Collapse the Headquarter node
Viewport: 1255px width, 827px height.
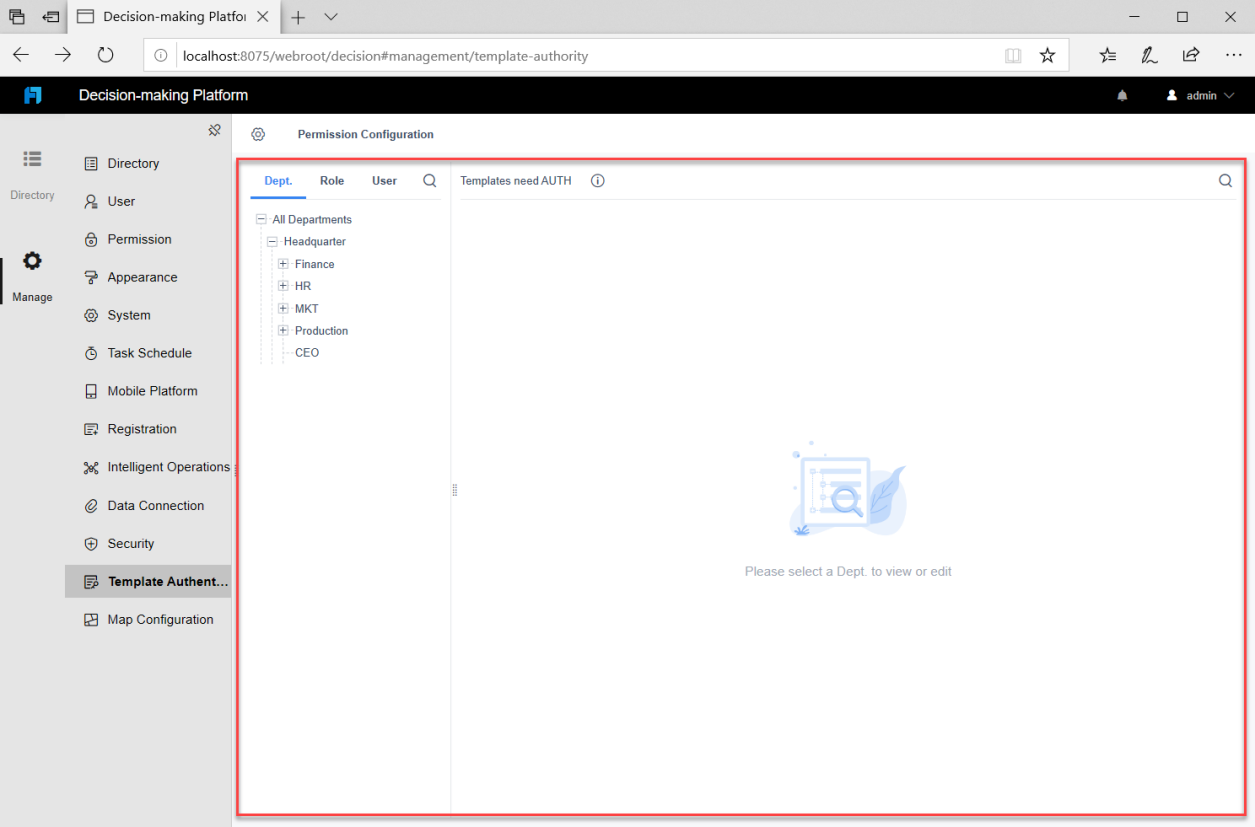coord(272,241)
